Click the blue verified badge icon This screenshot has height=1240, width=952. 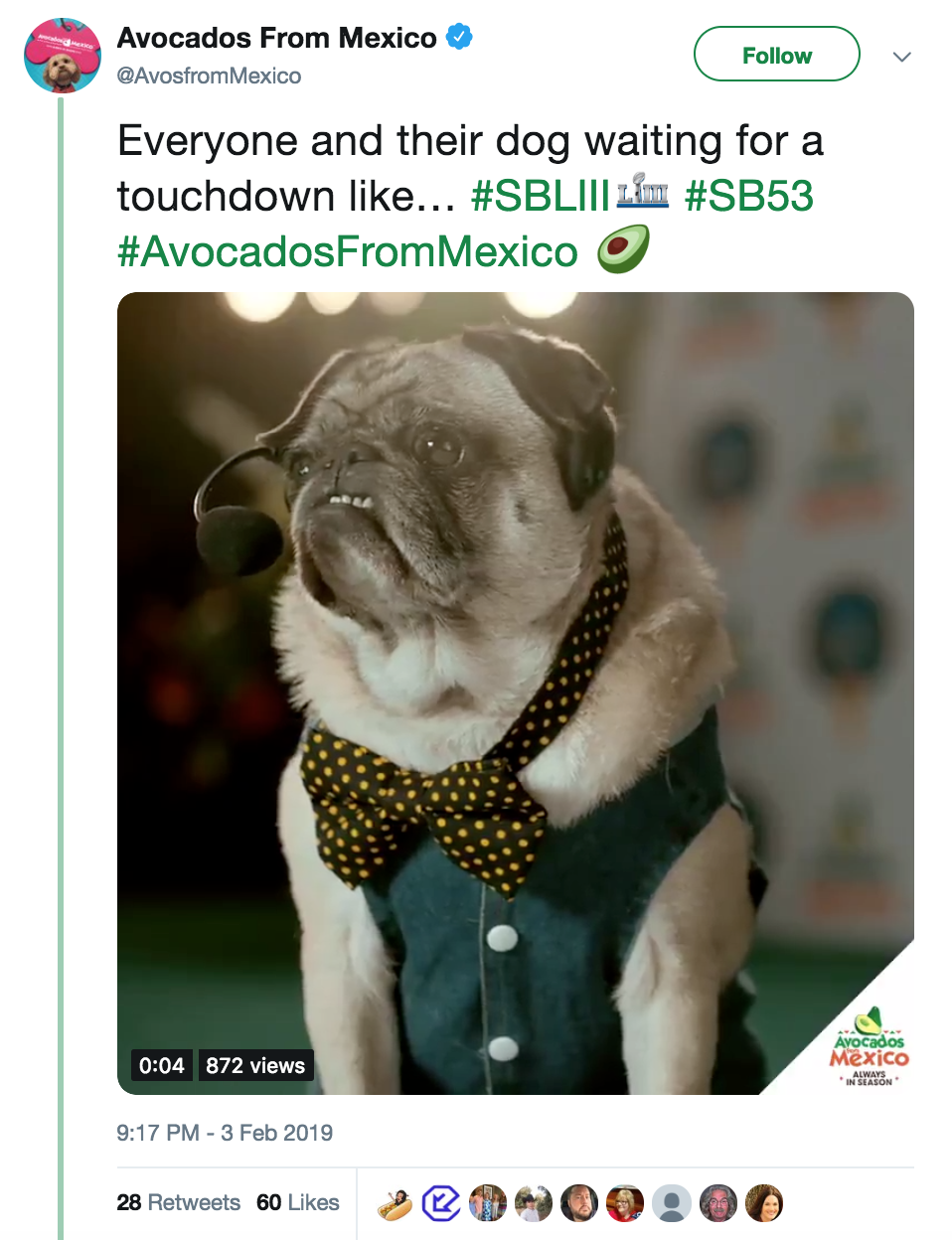click(x=458, y=38)
